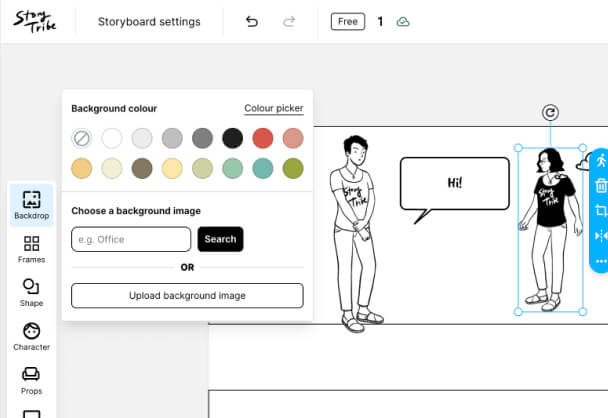Open the Shape panel

(x=31, y=293)
